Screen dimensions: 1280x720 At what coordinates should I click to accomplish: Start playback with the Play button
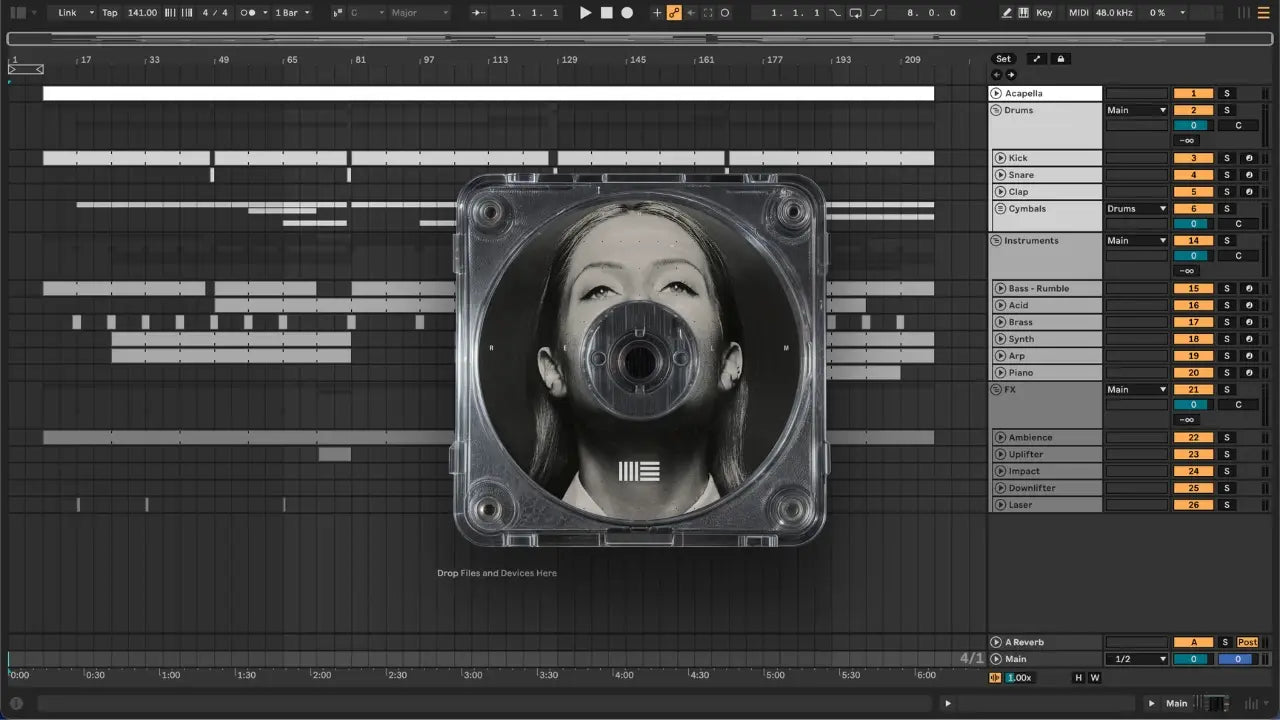click(586, 13)
